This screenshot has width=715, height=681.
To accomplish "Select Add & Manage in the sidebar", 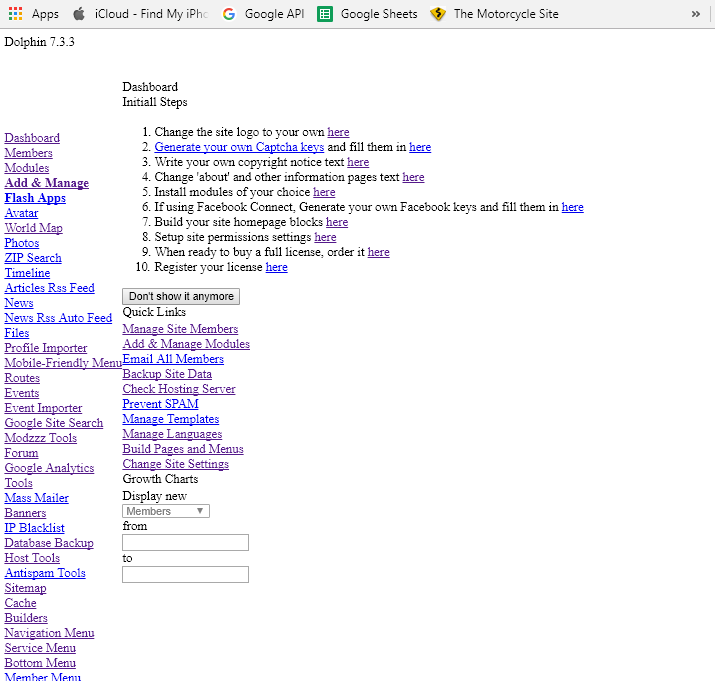I will (46, 183).
